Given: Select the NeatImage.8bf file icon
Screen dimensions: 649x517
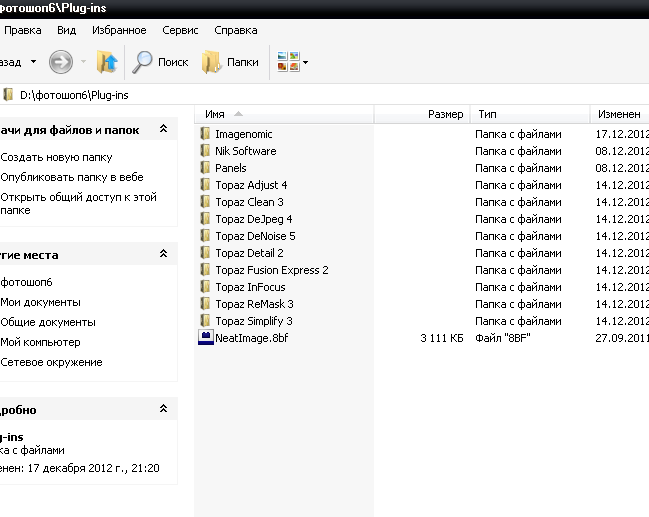Looking at the screenshot, I should tap(206, 338).
